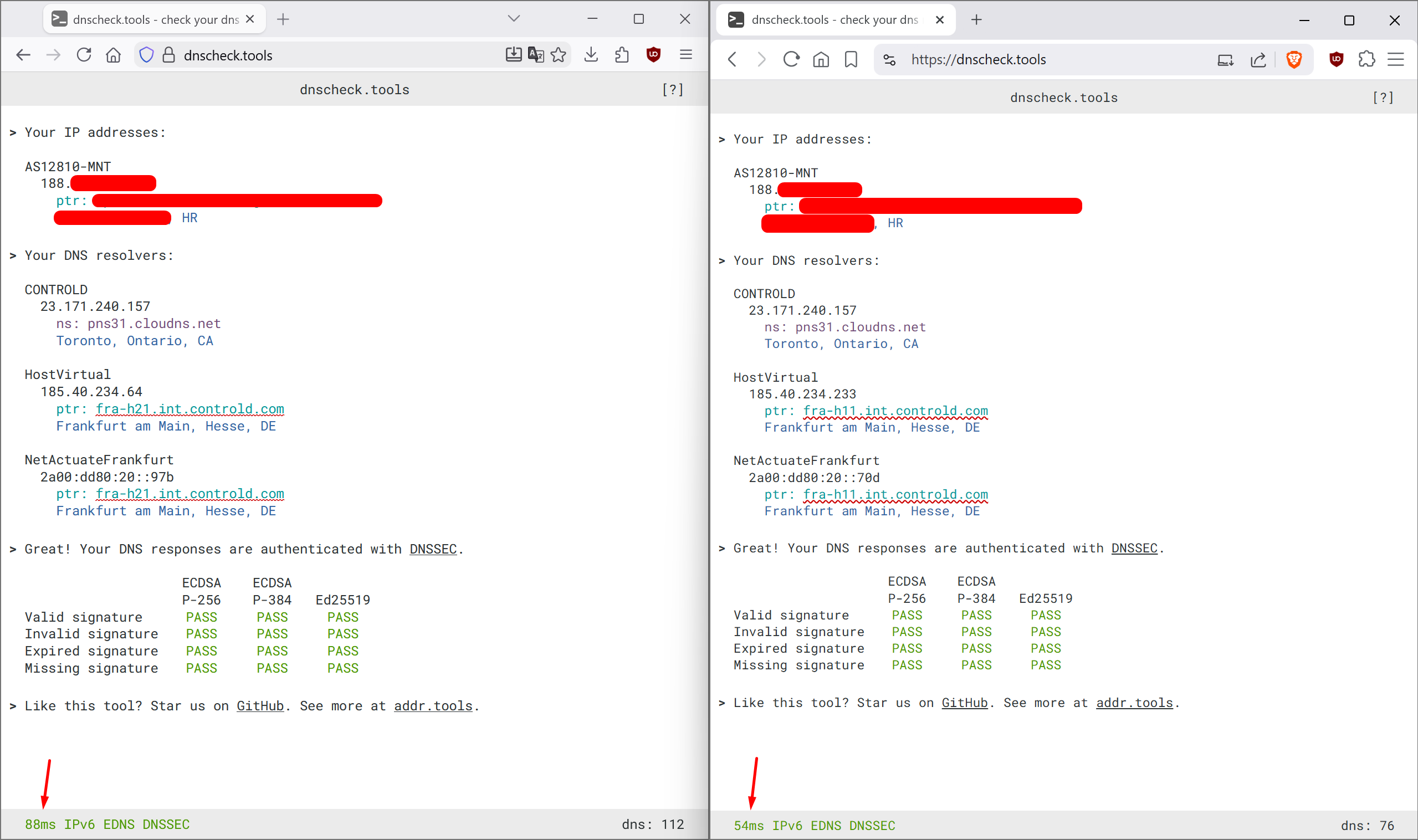This screenshot has height=840, width=1418.
Task: Bookmark page with Firefox star icon
Action: click(558, 54)
